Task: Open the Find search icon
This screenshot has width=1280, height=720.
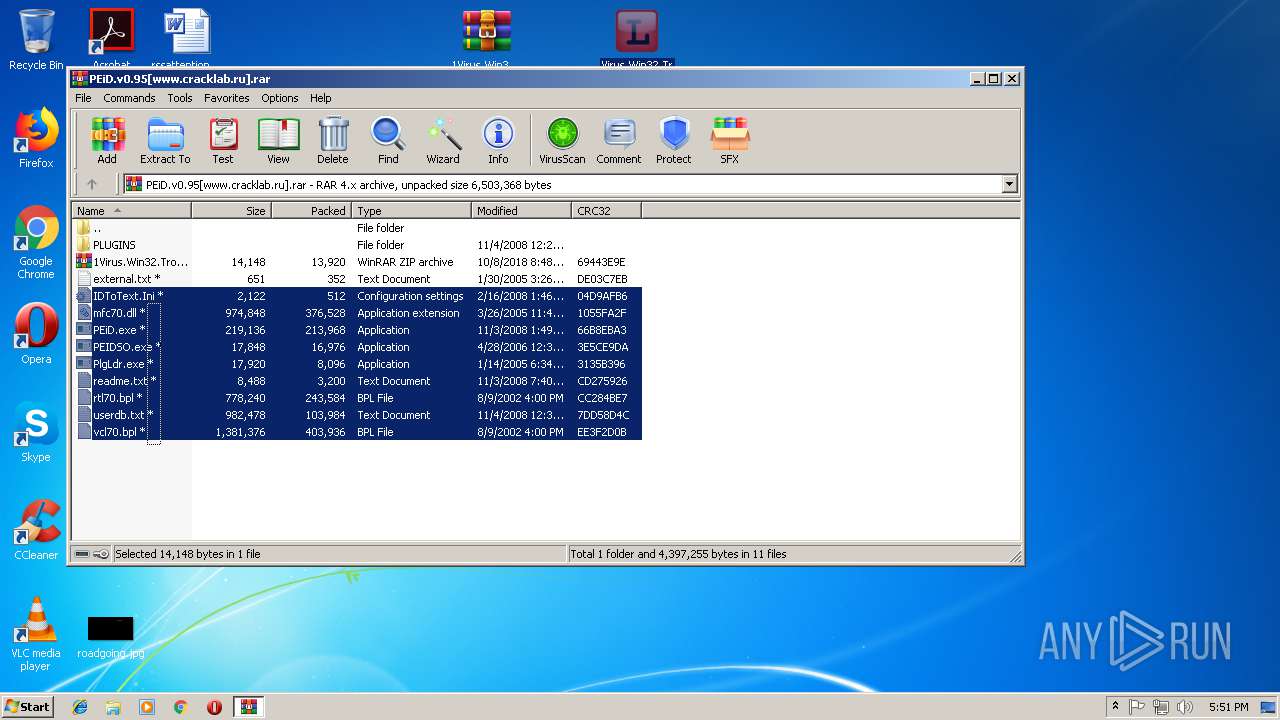Action: [x=388, y=140]
